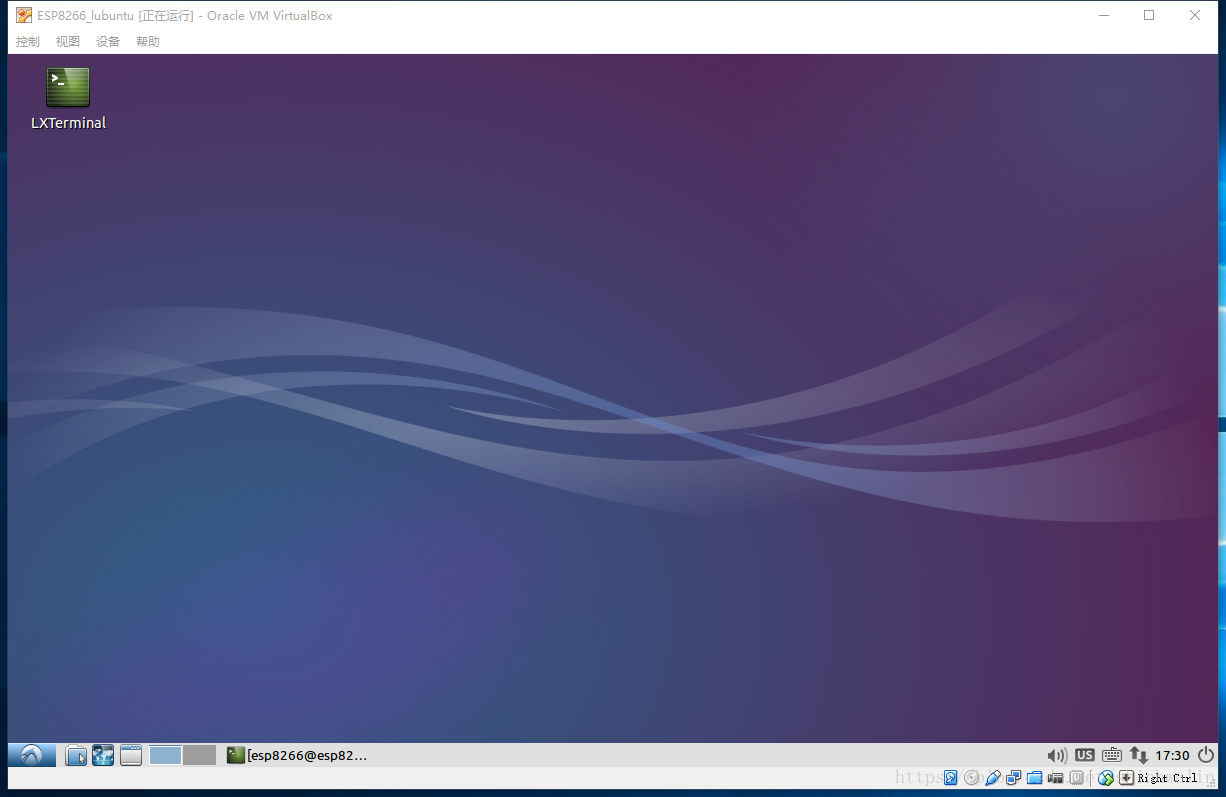
Task: Click the VirtualBox video capture status icon
Action: pyautogui.click(x=1055, y=777)
